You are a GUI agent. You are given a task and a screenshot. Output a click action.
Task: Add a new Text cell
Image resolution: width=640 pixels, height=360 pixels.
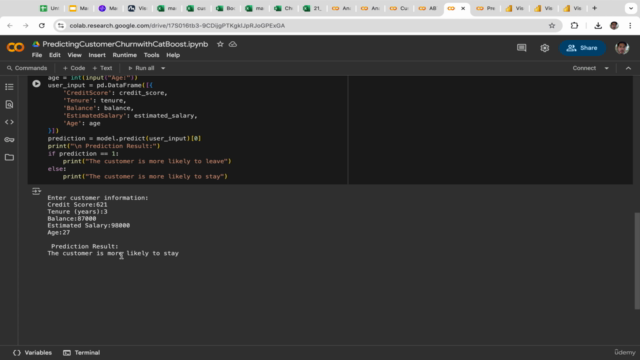(x=102, y=68)
